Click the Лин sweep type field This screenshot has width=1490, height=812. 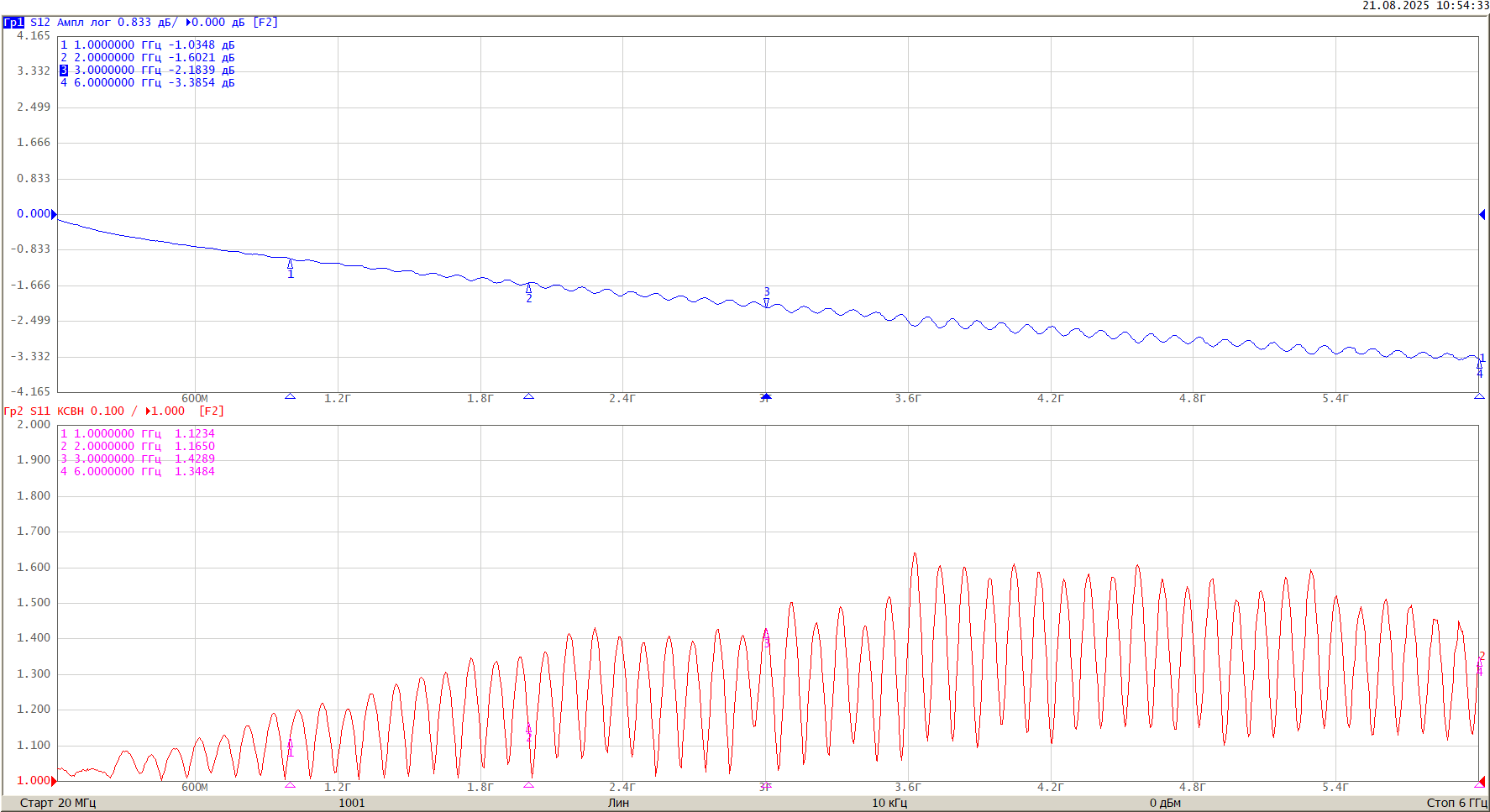tap(618, 803)
